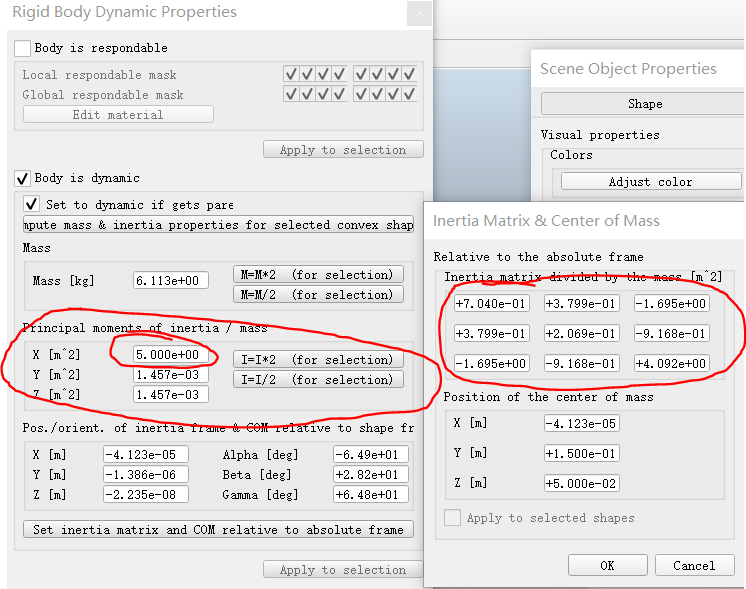The height and width of the screenshot is (589, 746).
Task: Uncheck the Body is dynamic checkbox
Action: coord(23,178)
